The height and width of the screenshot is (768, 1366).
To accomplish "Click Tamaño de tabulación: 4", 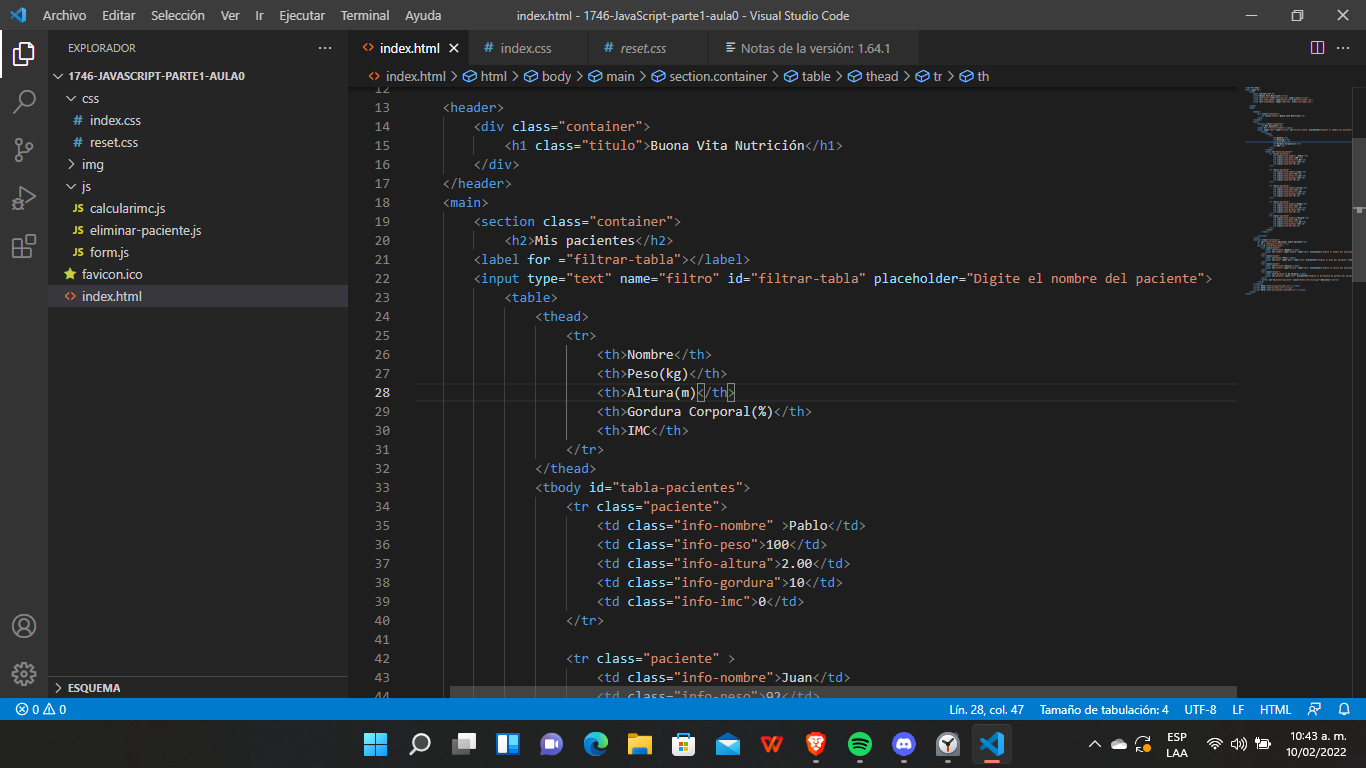I will [1104, 710].
